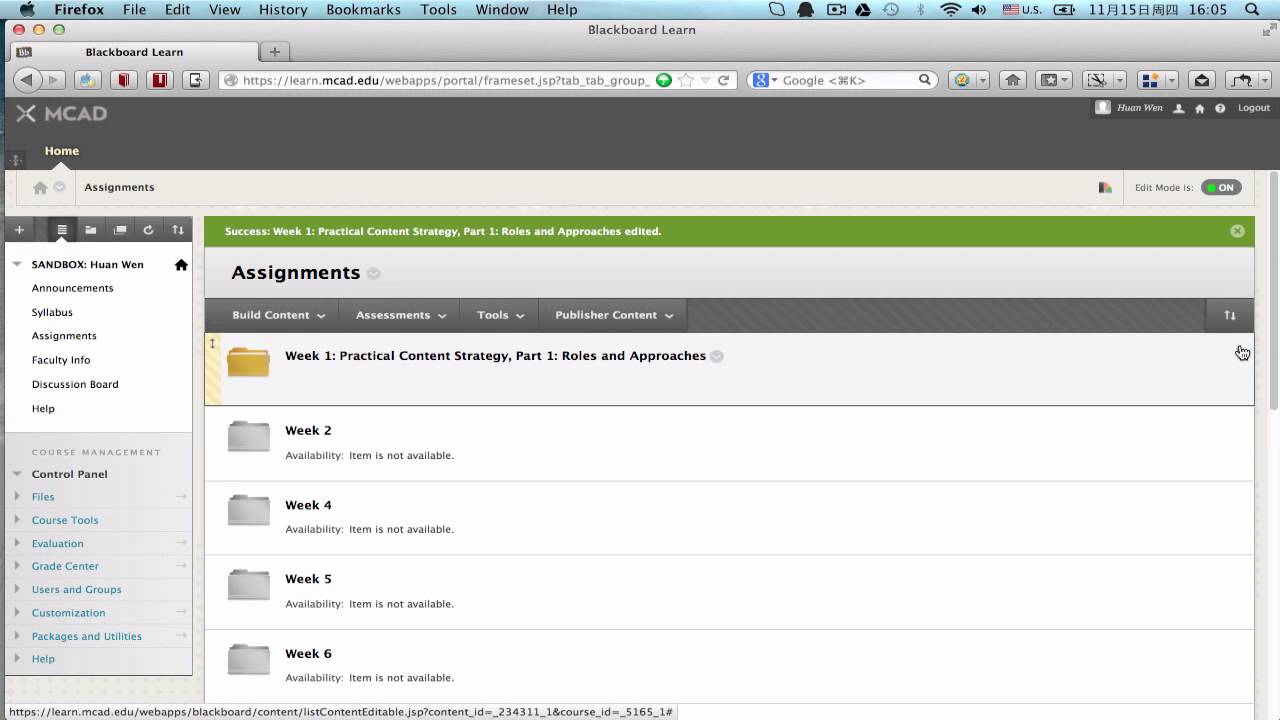The image size is (1280, 720).
Task: Reload the page in the address bar
Action: pos(724,80)
